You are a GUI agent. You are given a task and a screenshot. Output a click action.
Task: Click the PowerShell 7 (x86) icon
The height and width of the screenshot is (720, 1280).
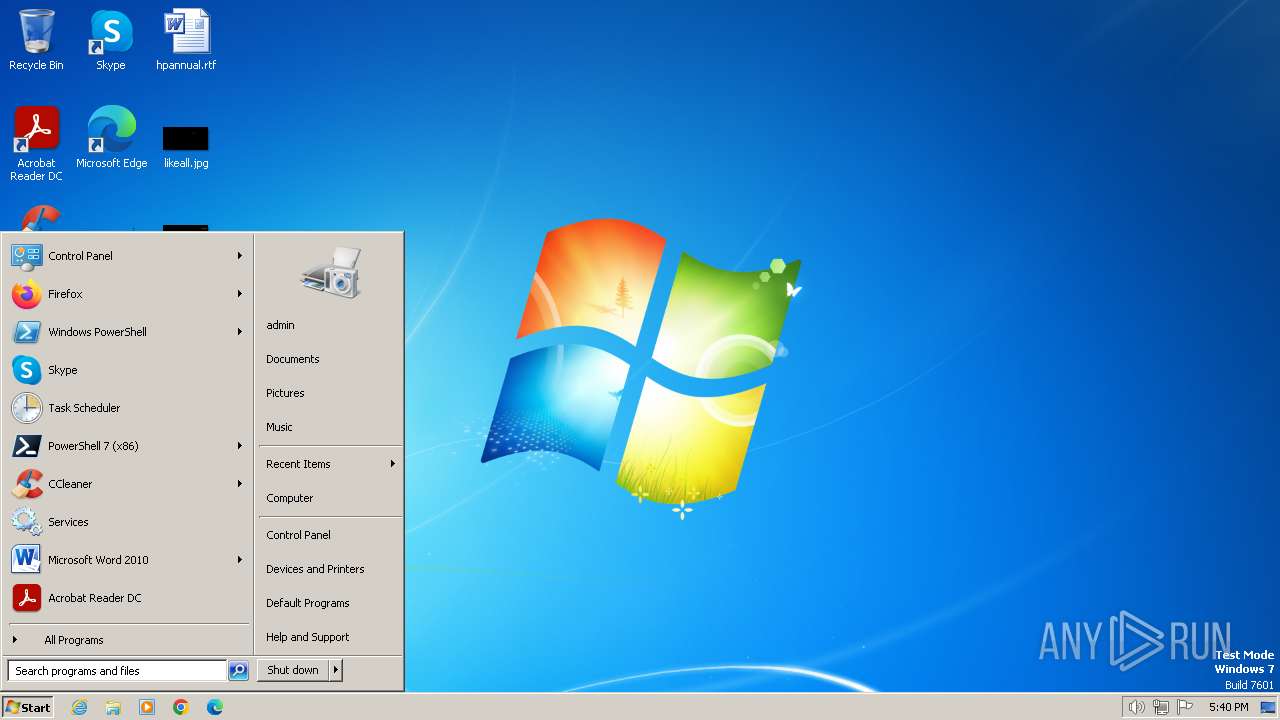[26, 446]
